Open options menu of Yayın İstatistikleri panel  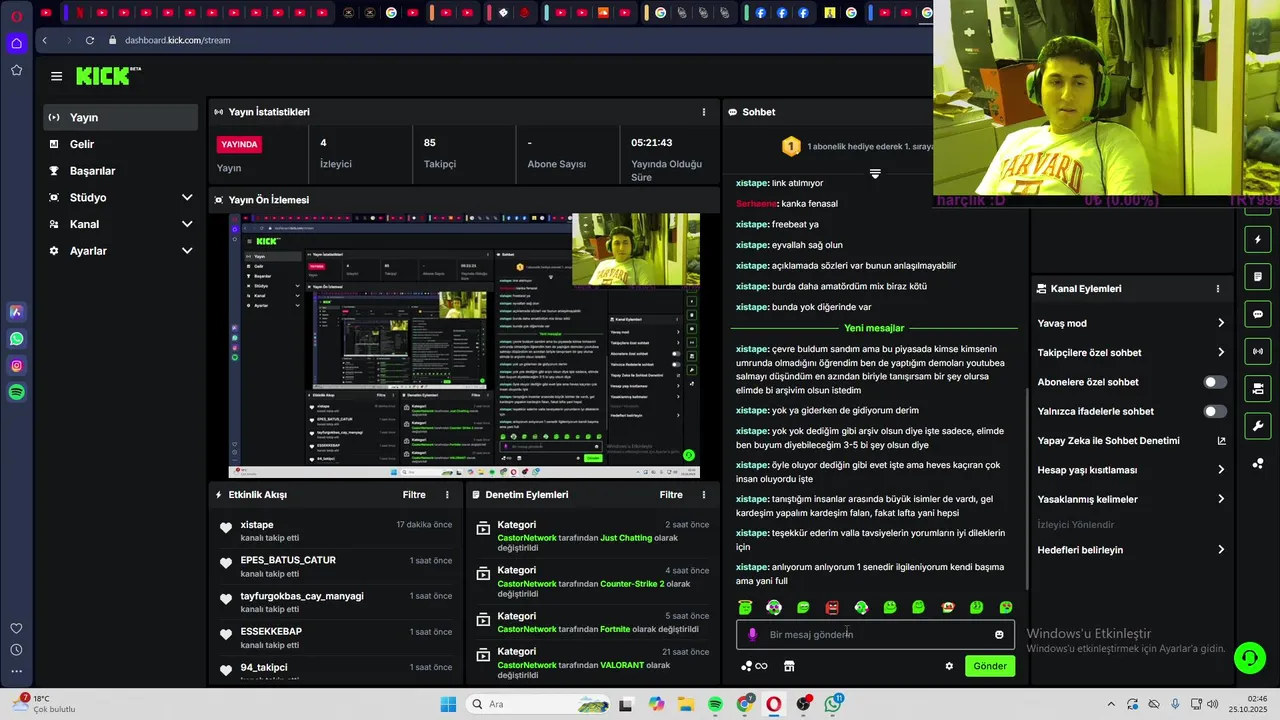703,112
